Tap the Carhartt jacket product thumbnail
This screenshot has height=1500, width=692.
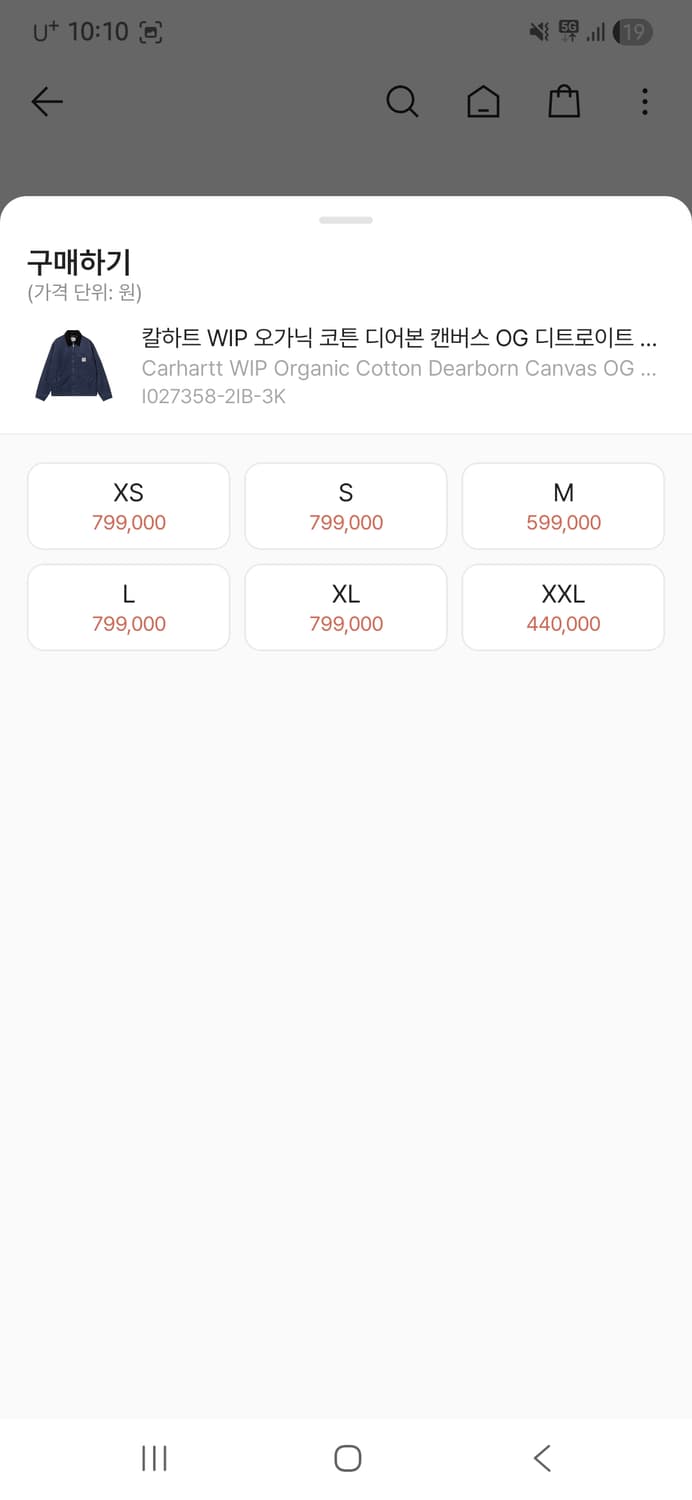point(73,365)
